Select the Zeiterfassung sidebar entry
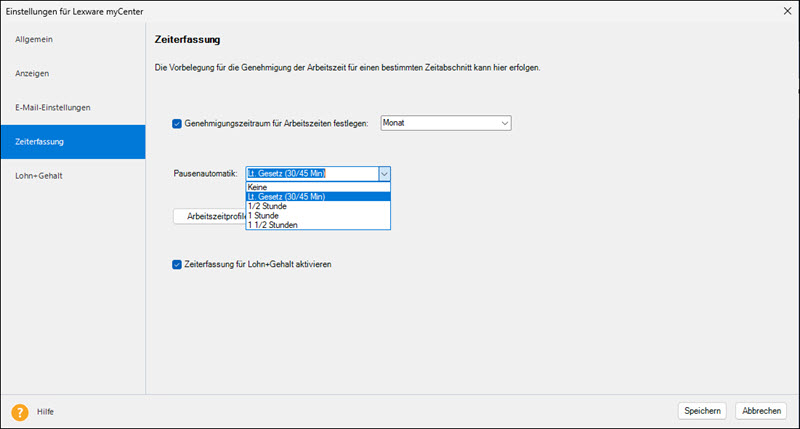The image size is (800, 429). (73, 142)
